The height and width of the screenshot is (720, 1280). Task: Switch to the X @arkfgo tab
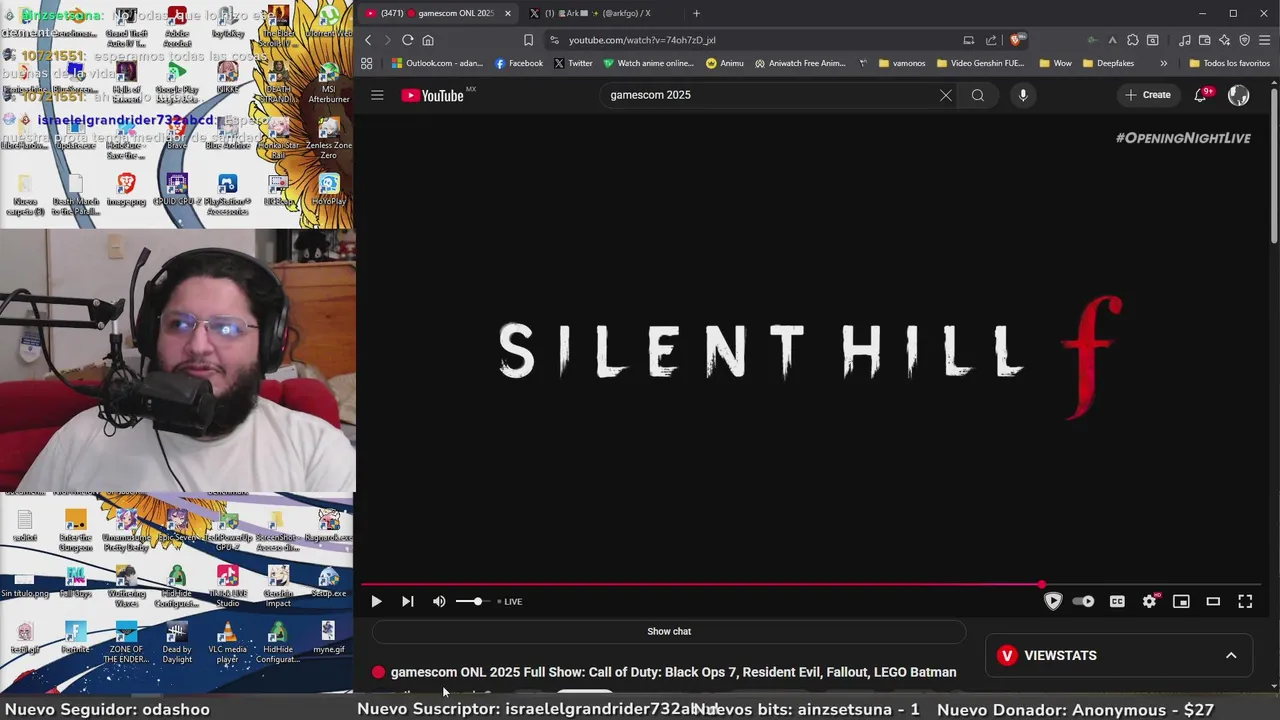pyautogui.click(x=600, y=13)
